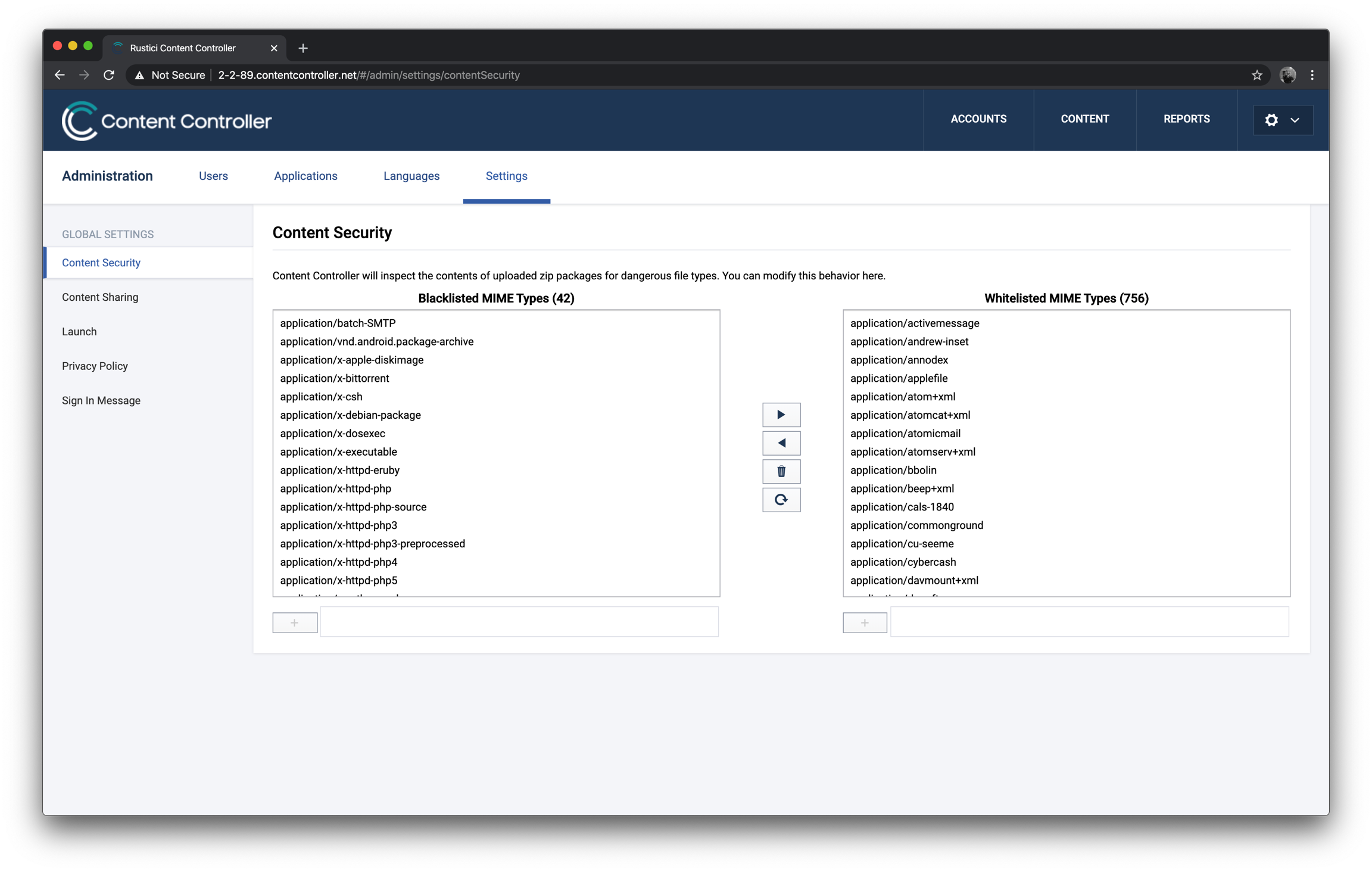Reload the page with browser refresh icon
This screenshot has width=1372, height=872.
tap(109, 75)
